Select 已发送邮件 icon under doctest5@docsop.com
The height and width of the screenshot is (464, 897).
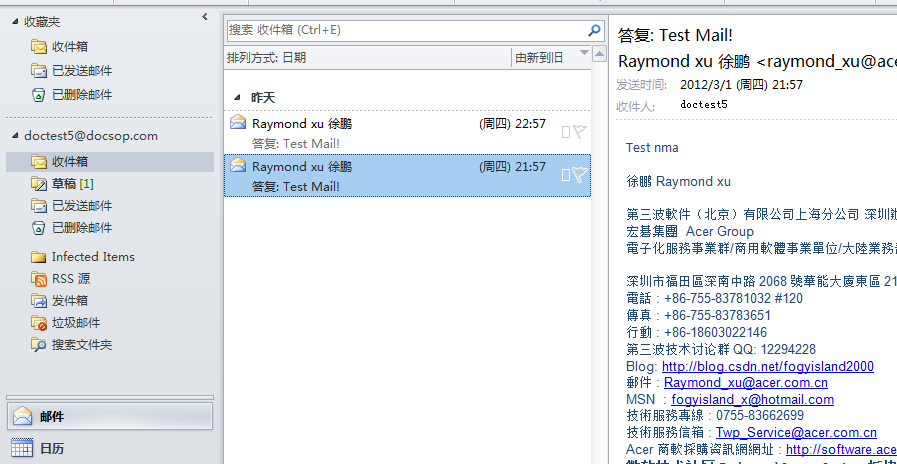(39, 205)
